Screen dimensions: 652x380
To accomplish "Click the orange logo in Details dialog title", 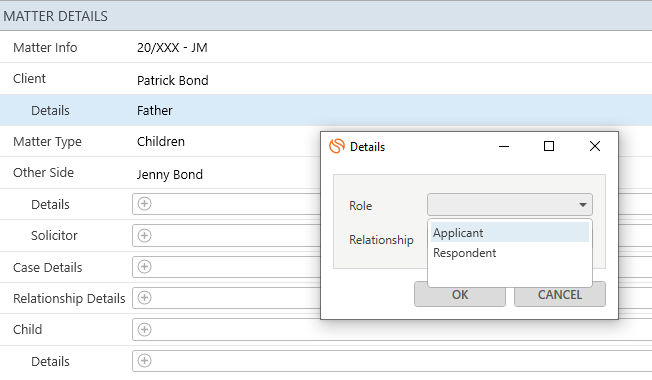I will click(337, 146).
